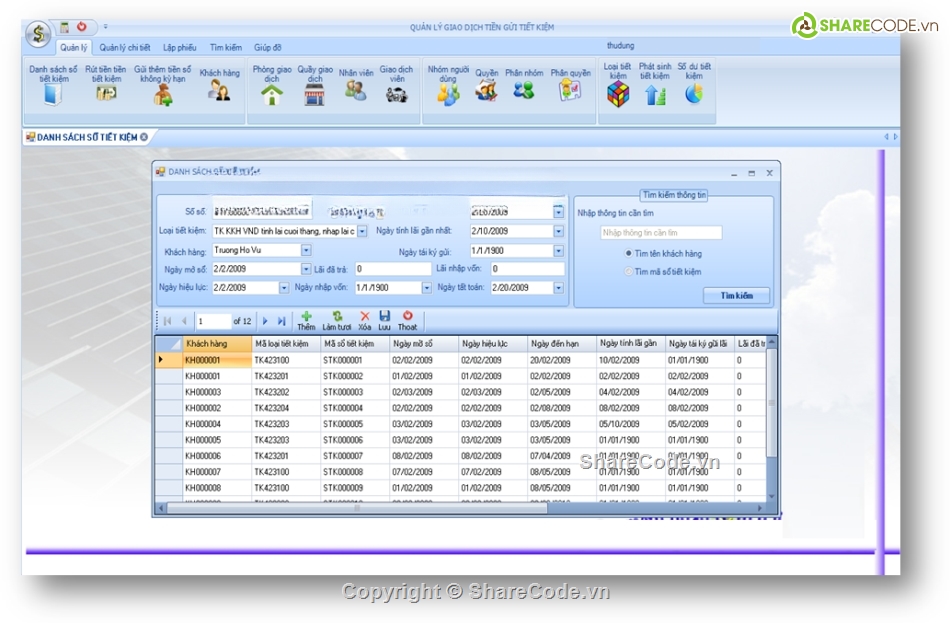This screenshot has height=623, width=950.
Task: Delete record with Xóa
Action: coord(365,321)
